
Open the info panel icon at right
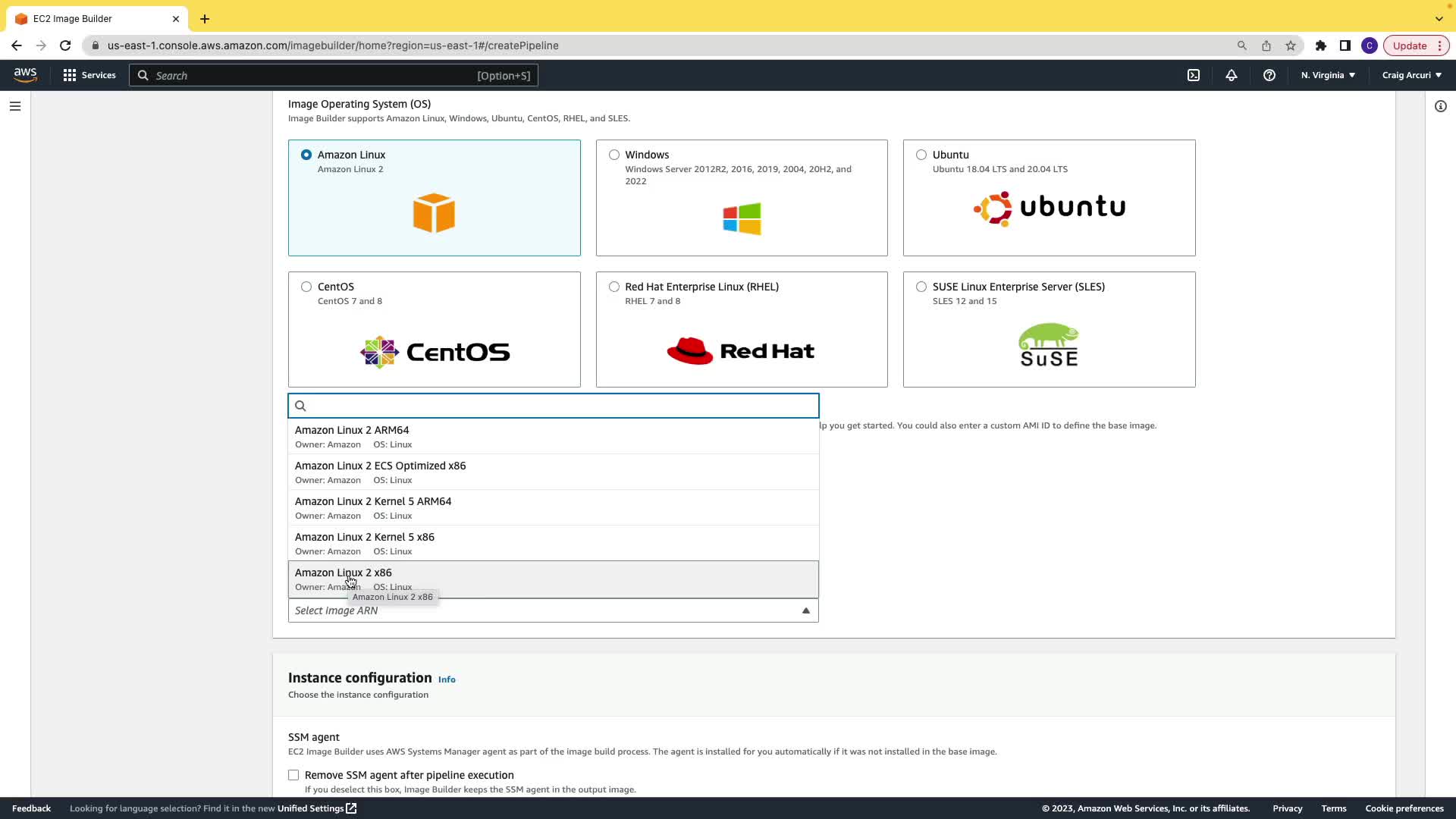click(x=1441, y=106)
